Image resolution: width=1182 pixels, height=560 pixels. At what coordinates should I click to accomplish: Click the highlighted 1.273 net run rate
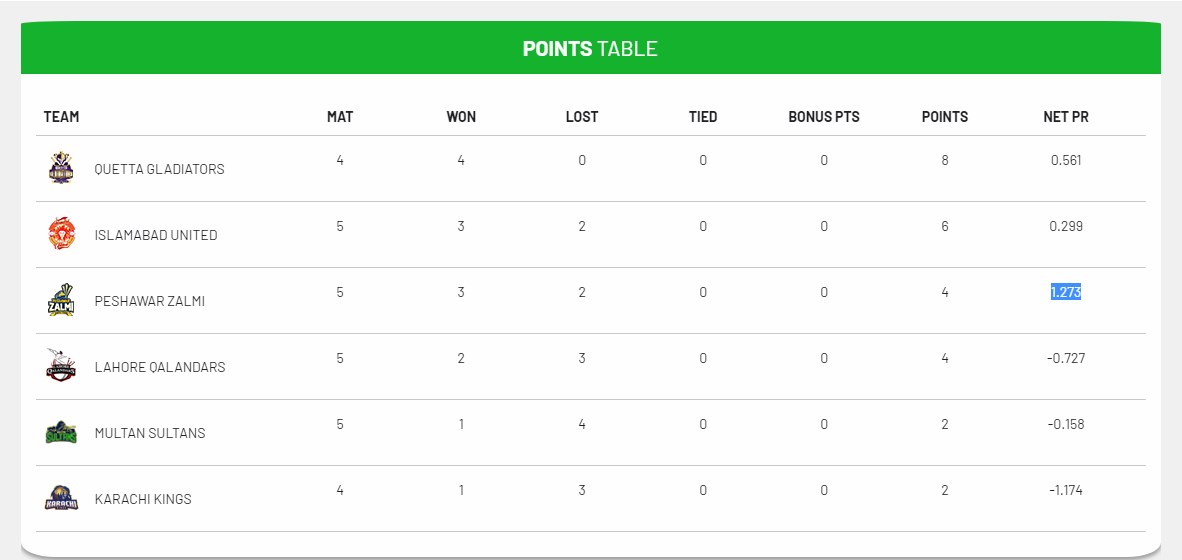pos(1065,292)
